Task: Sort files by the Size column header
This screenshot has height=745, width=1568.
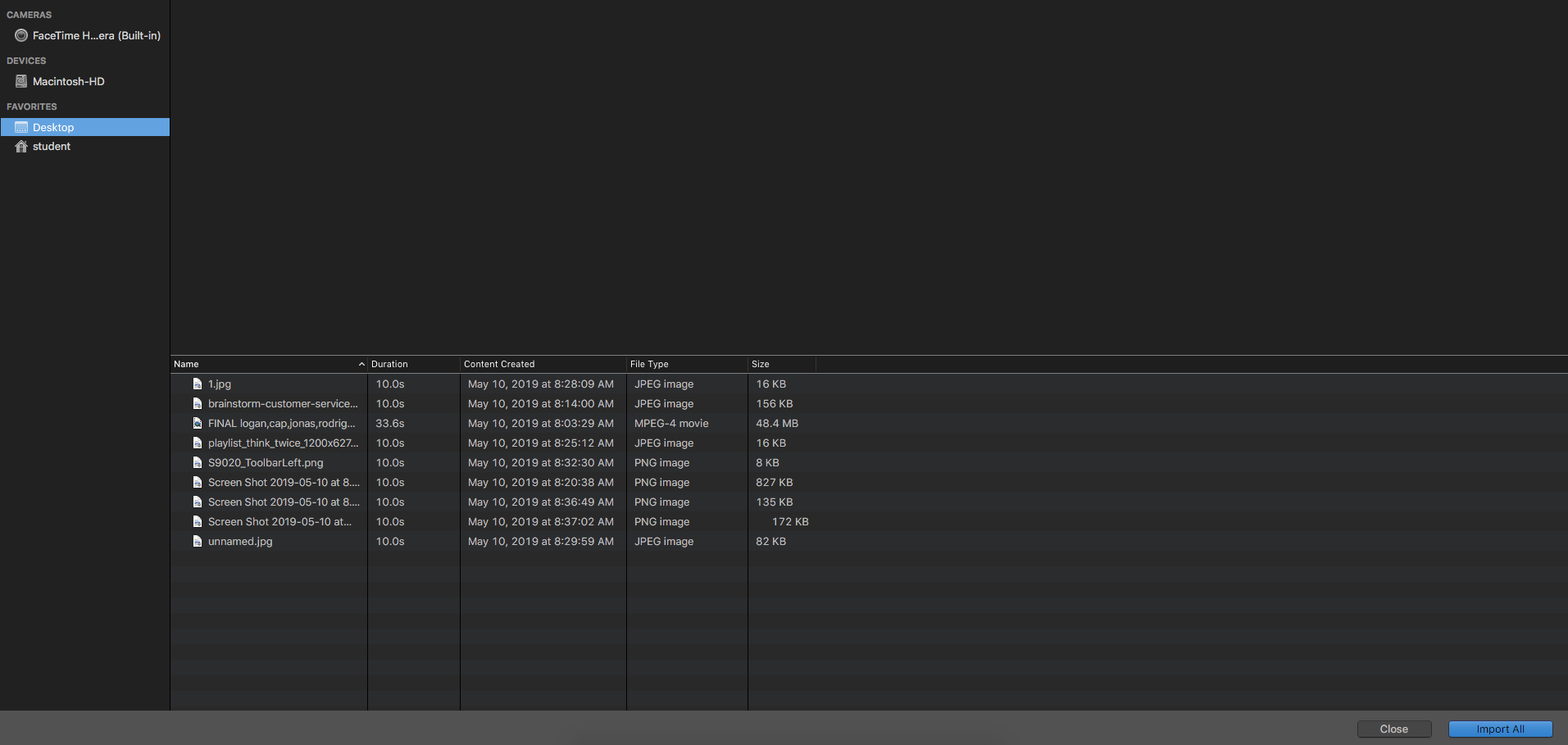Action: [782, 364]
